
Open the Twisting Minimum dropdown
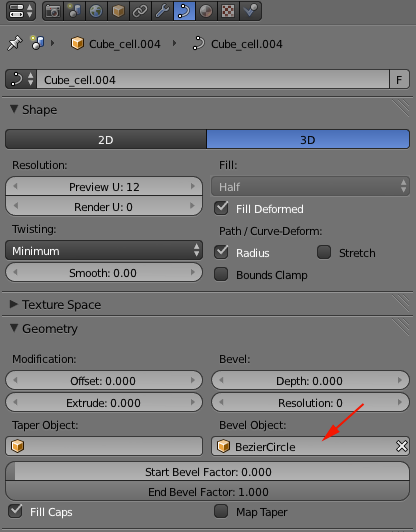[104, 251]
